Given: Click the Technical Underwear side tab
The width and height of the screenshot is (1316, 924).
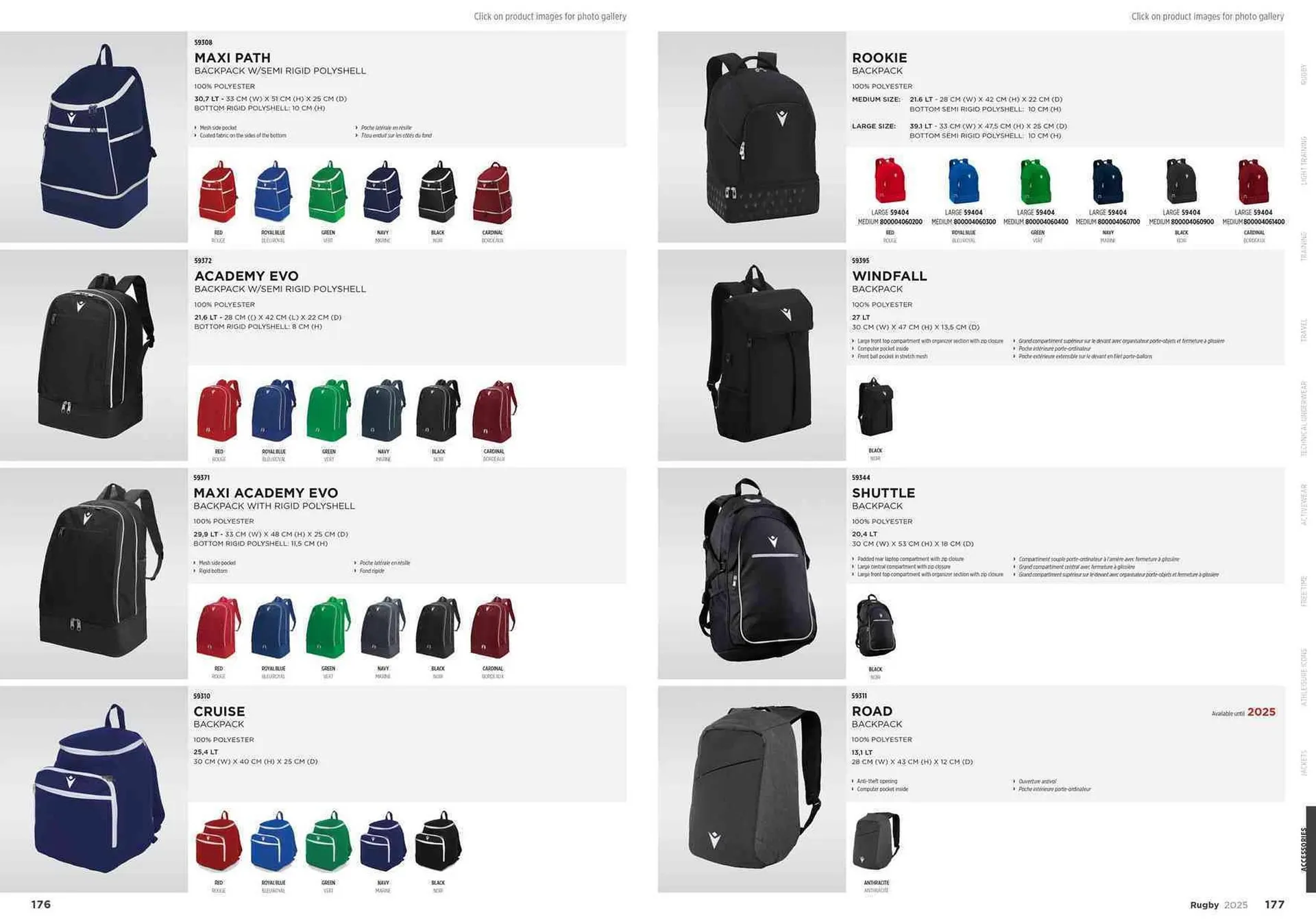Looking at the screenshot, I should coord(1304,419).
